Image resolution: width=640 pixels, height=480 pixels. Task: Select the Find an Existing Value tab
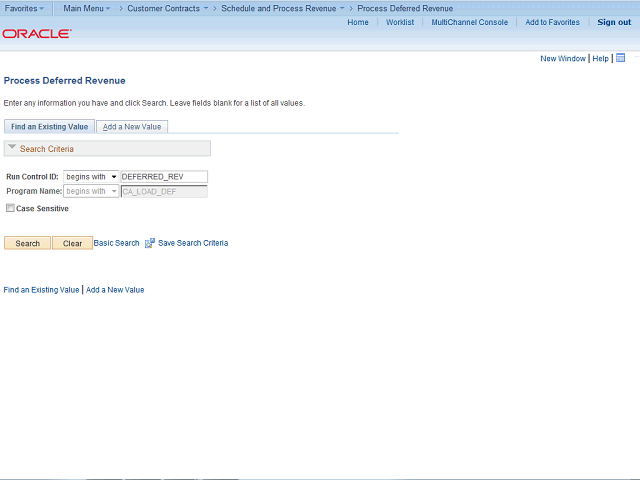[49, 127]
